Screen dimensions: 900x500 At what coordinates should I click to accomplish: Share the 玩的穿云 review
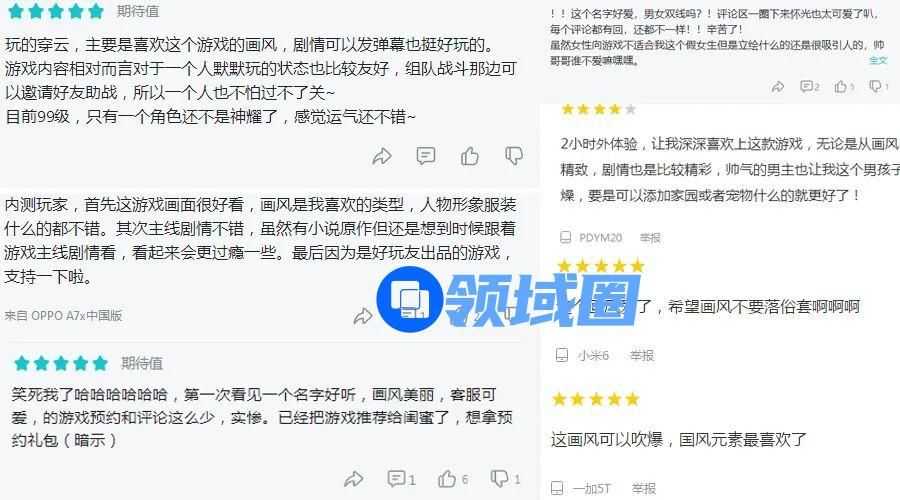382,156
